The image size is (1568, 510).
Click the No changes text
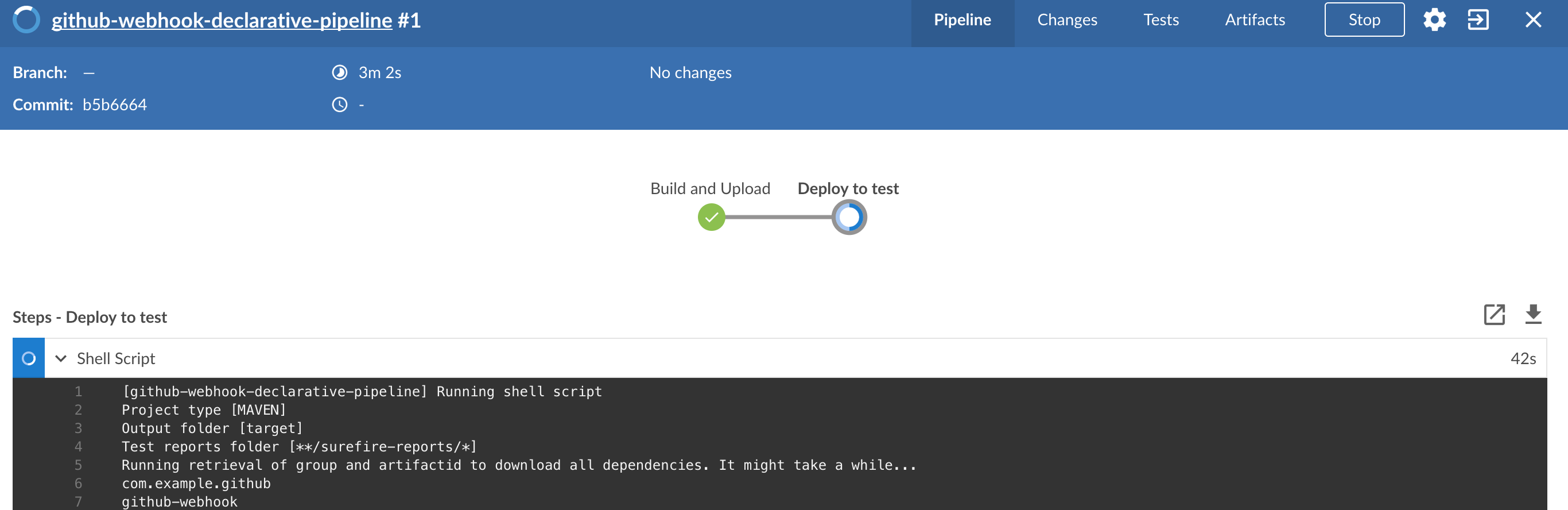[690, 72]
